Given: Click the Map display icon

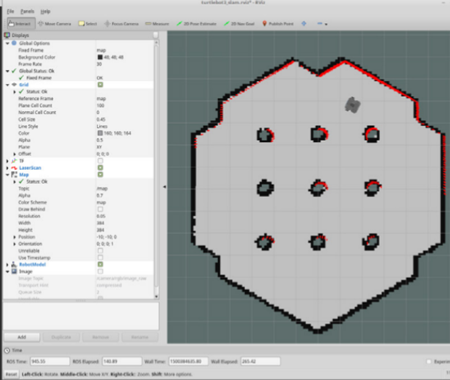Looking at the screenshot, I should (x=14, y=175).
